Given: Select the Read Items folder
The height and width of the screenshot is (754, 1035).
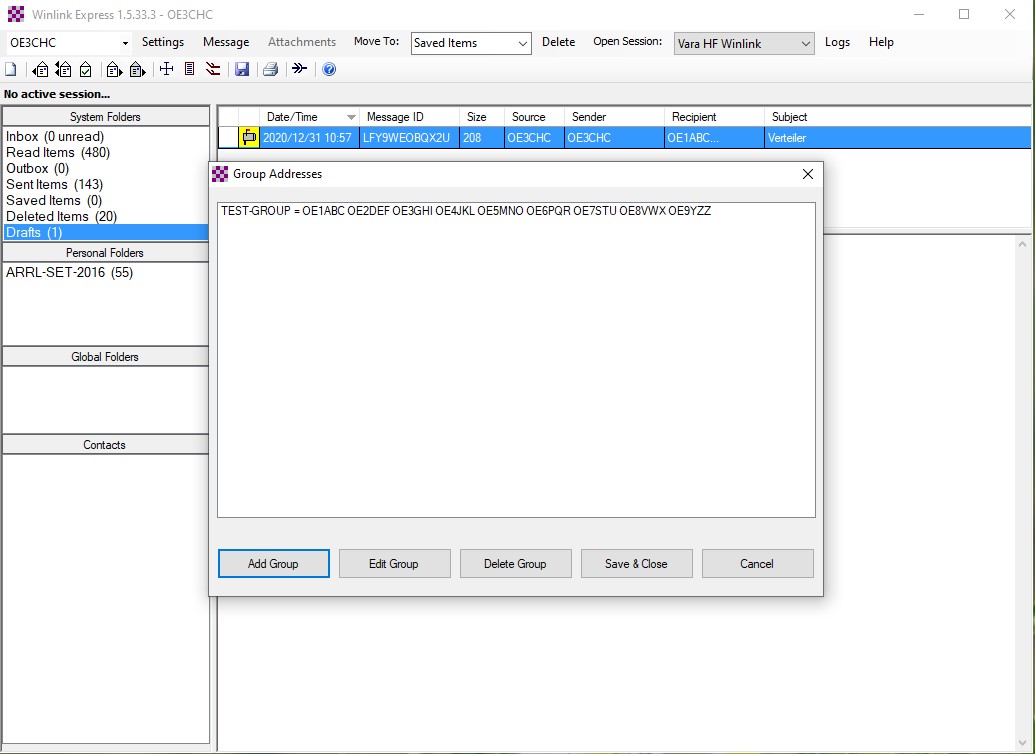Looking at the screenshot, I should click(x=58, y=153).
